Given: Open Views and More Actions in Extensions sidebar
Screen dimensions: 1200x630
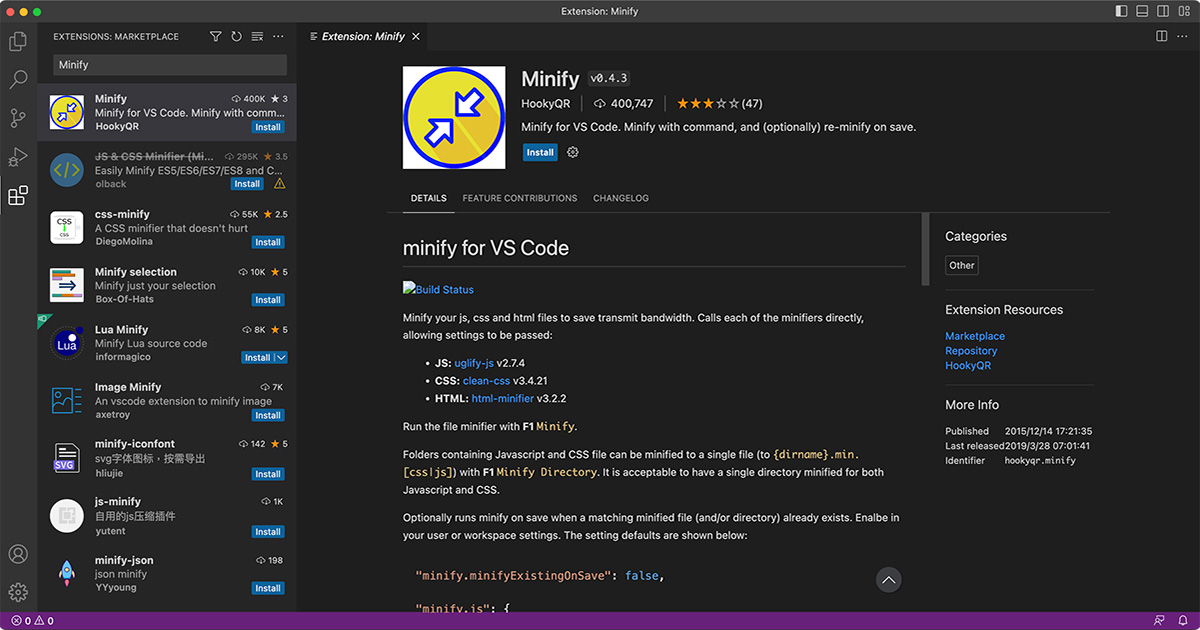Looking at the screenshot, I should point(278,36).
